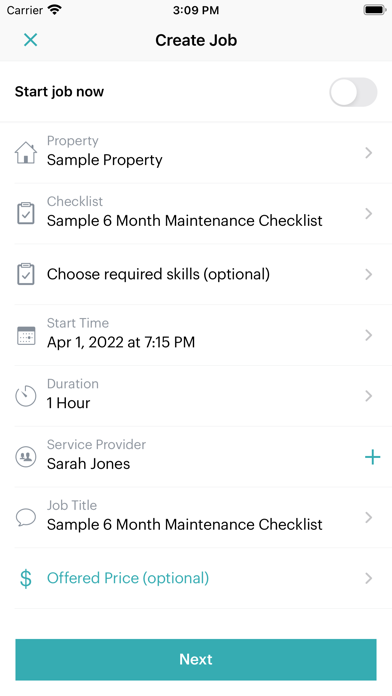Tap the dollar sign Offered Price icon

click(x=26, y=578)
